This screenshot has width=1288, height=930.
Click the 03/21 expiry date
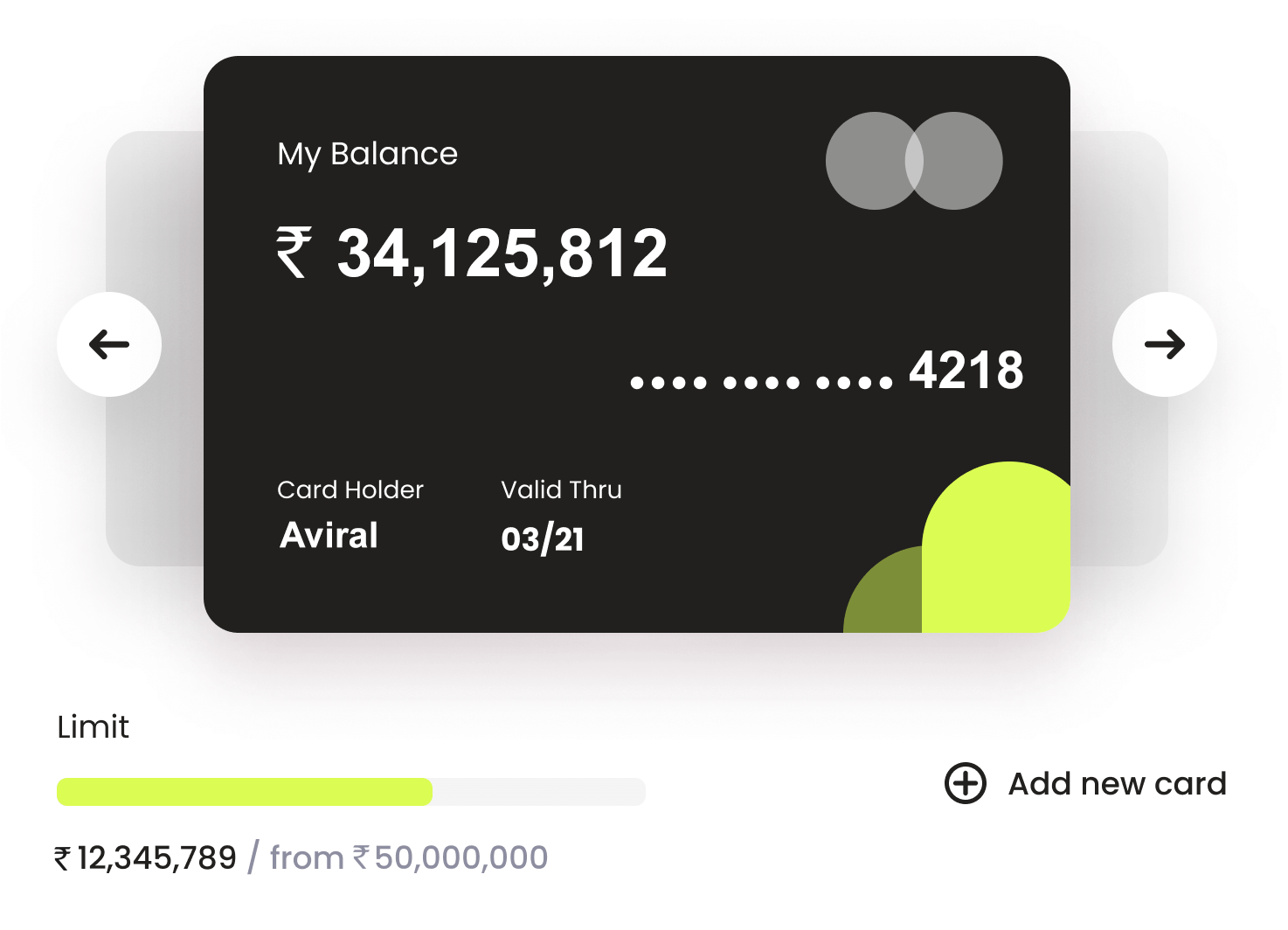543,538
